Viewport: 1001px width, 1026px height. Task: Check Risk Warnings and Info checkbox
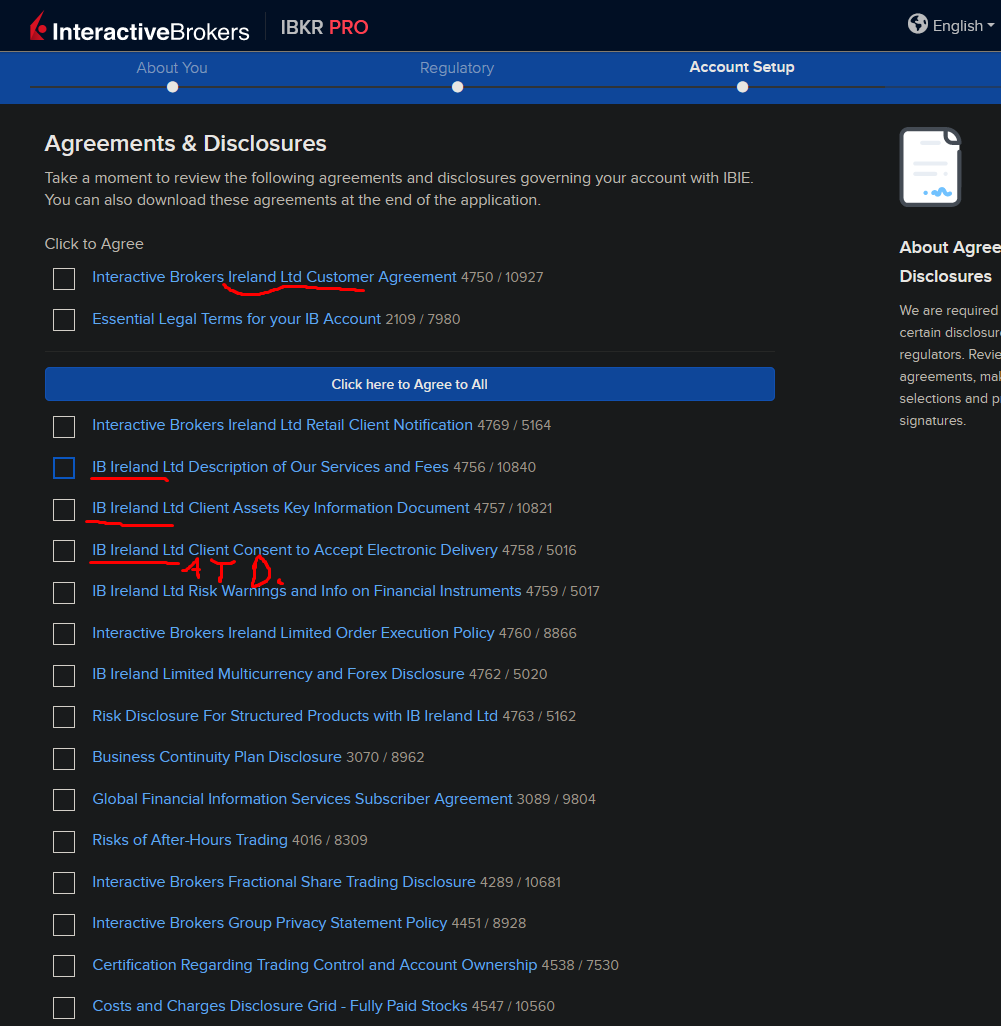[x=64, y=593]
